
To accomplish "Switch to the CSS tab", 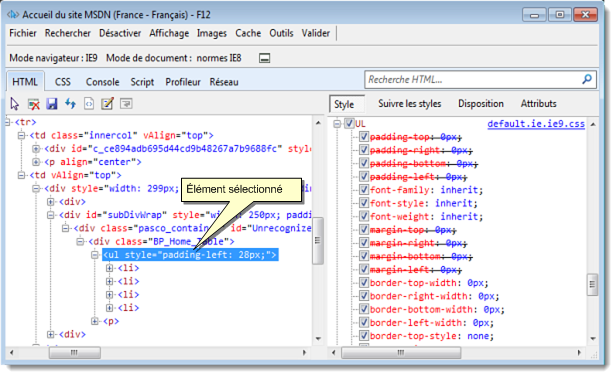I will tap(63, 82).
